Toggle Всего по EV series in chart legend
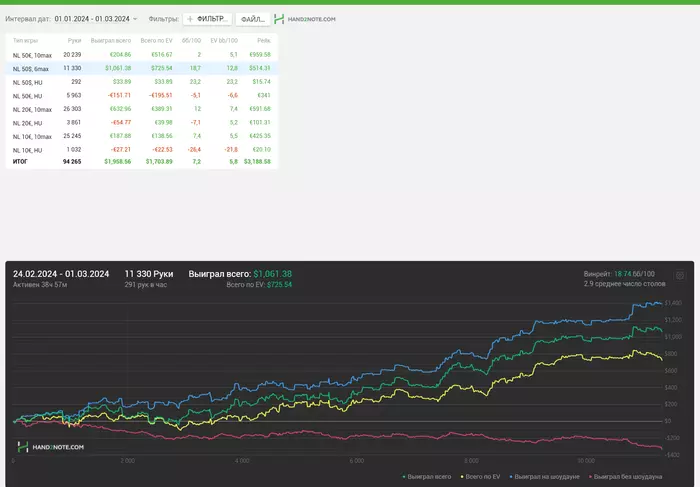 [x=480, y=477]
